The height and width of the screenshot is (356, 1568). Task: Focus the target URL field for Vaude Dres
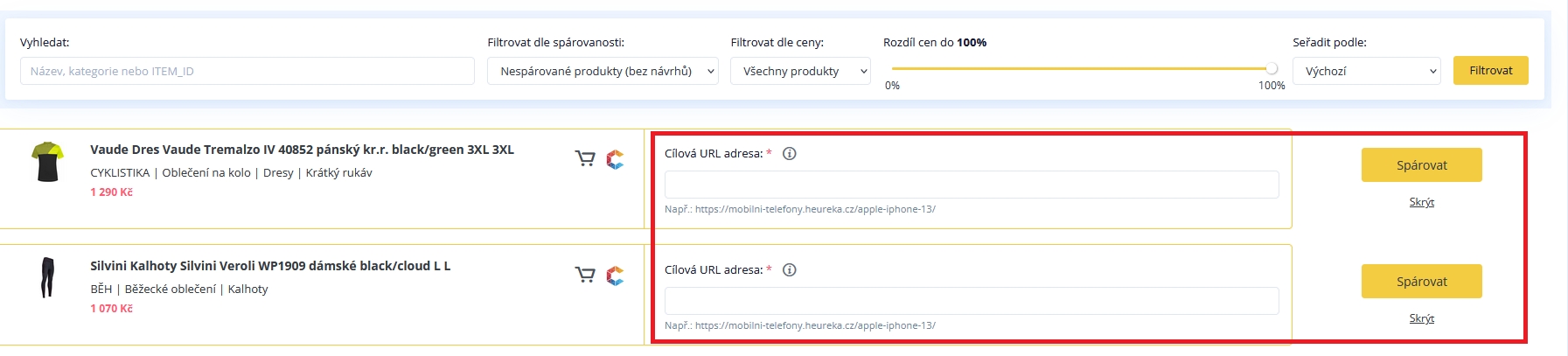click(x=971, y=185)
